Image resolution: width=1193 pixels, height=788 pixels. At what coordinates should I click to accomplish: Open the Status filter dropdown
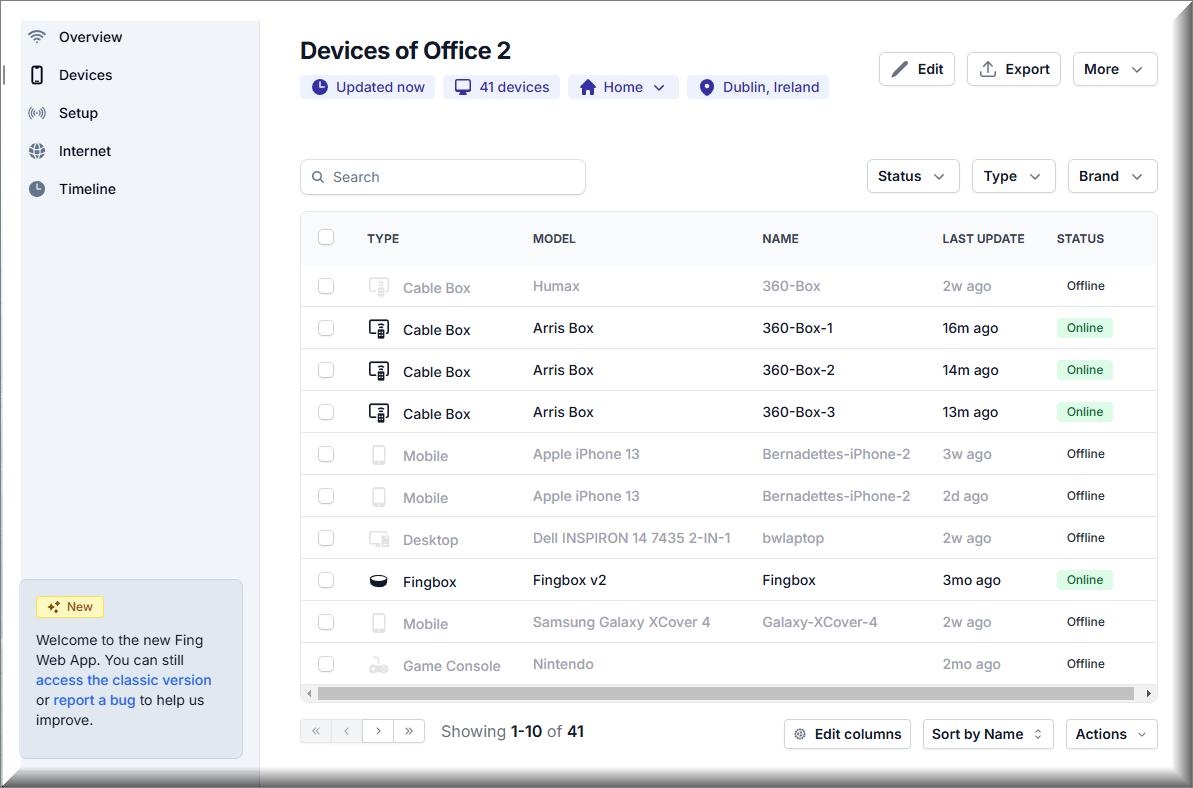tap(912, 175)
